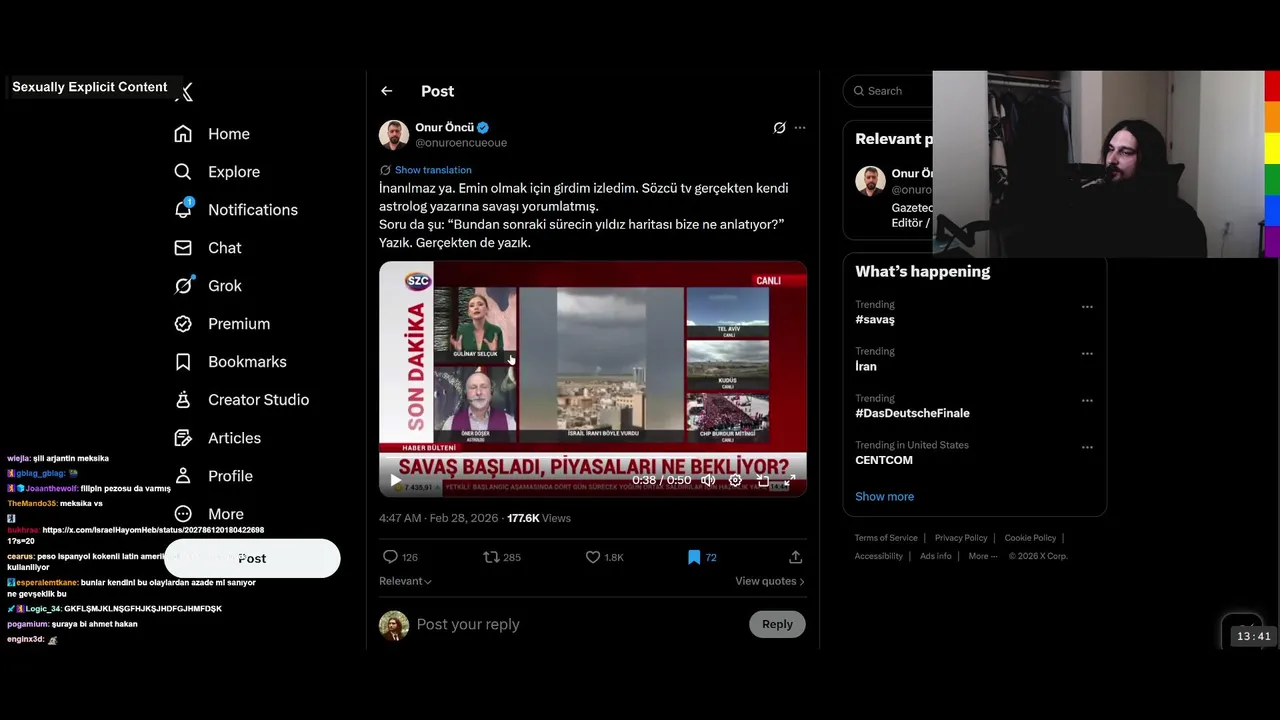Open the Relevant sort dropdown

pos(405,581)
